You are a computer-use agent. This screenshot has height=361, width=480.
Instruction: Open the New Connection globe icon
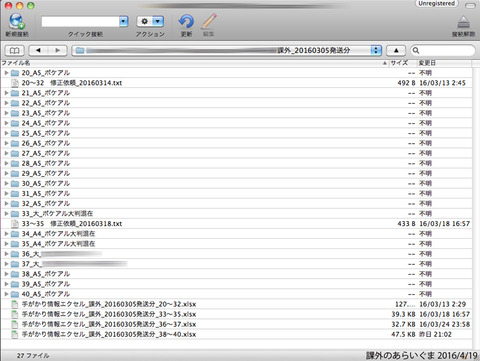pos(17,21)
